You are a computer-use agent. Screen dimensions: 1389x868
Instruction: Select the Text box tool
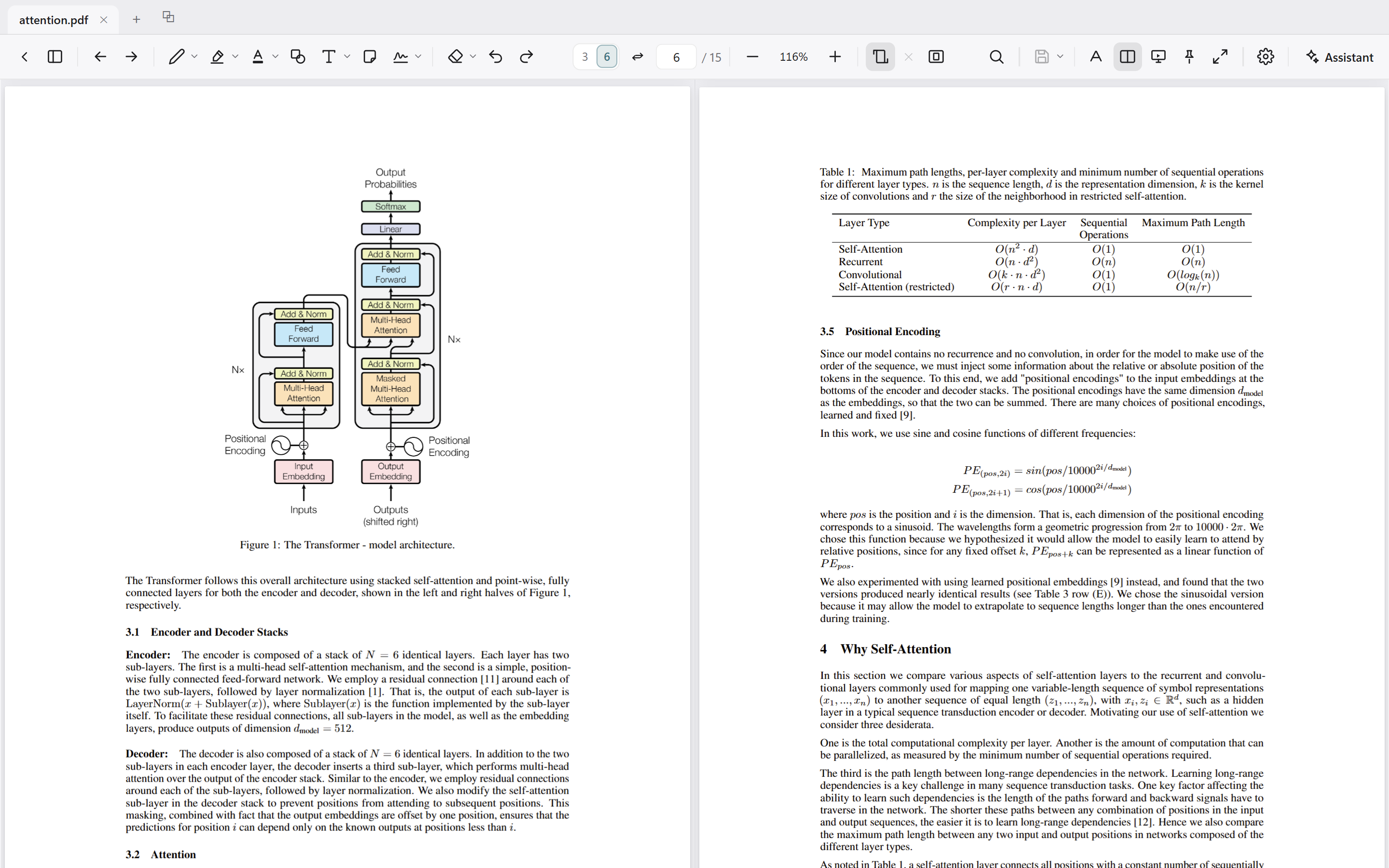(329, 57)
